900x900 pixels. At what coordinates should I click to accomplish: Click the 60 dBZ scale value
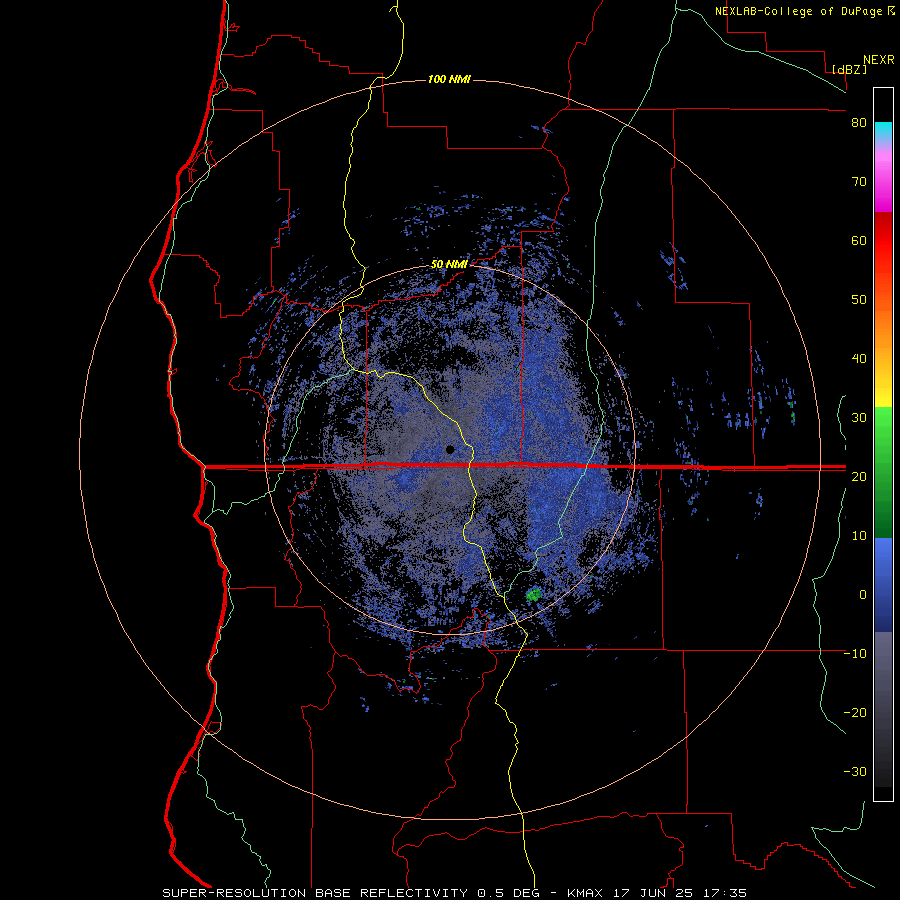[x=859, y=240]
